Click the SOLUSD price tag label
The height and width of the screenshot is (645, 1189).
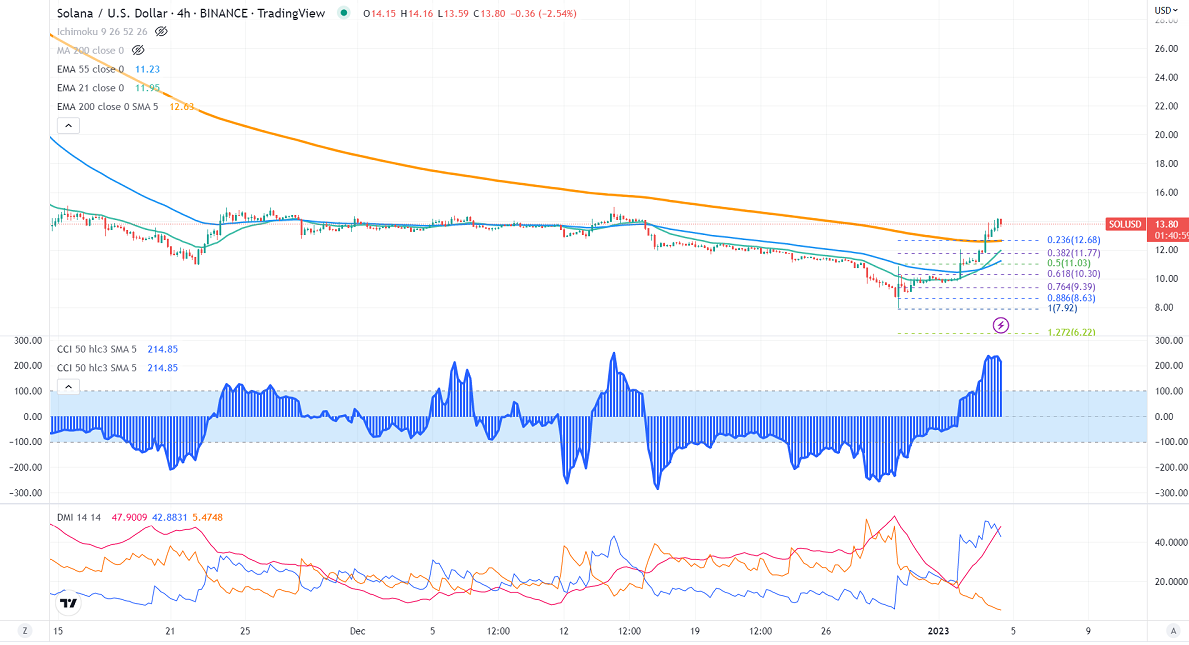pyautogui.click(x=1125, y=224)
